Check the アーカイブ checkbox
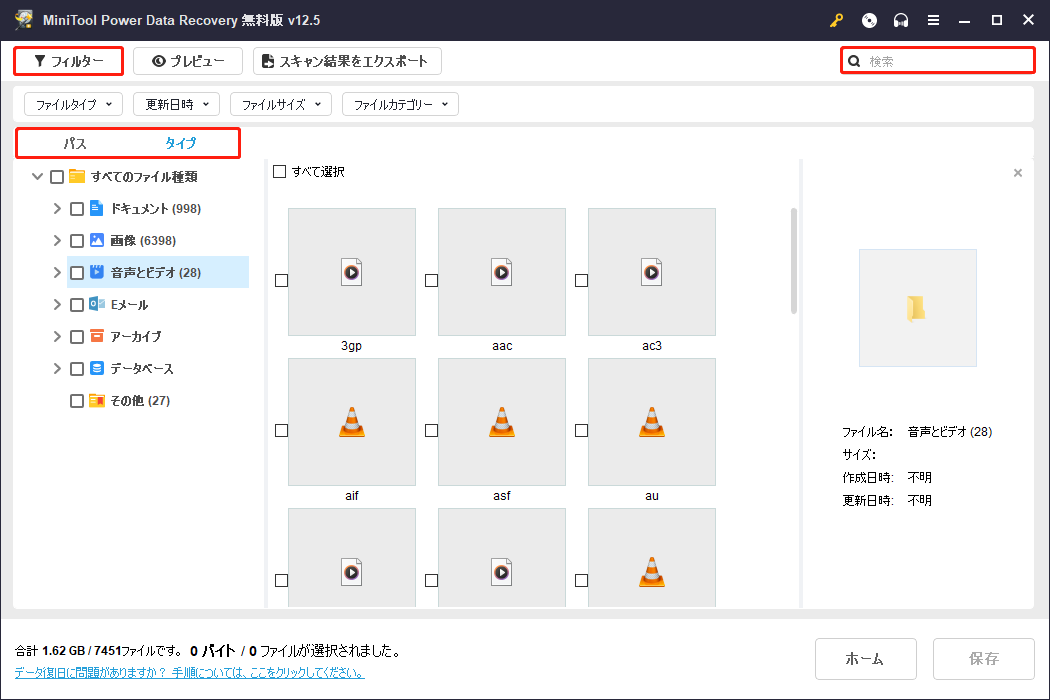The image size is (1050, 700). pos(77,336)
